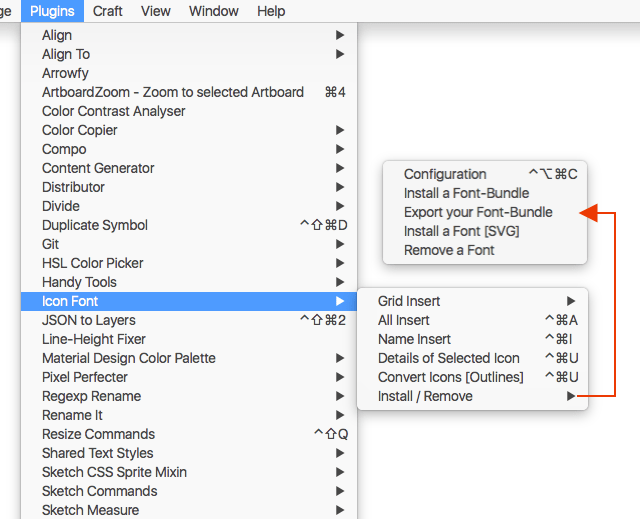Click Remove a Font entry
Screen dimensions: 640x520
(x=449, y=250)
